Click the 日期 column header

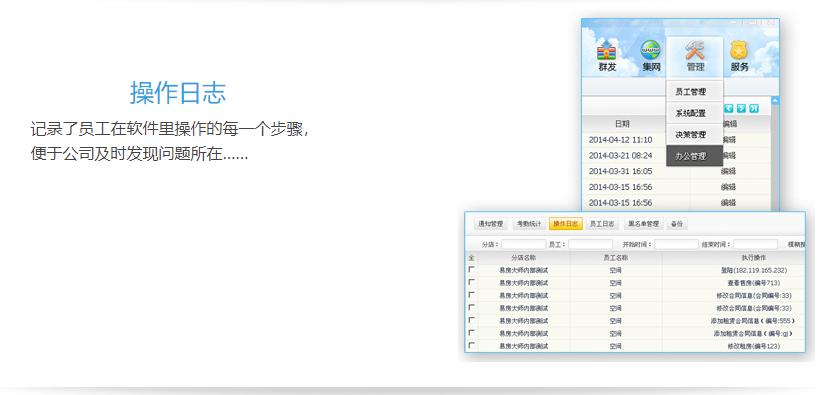[622, 124]
